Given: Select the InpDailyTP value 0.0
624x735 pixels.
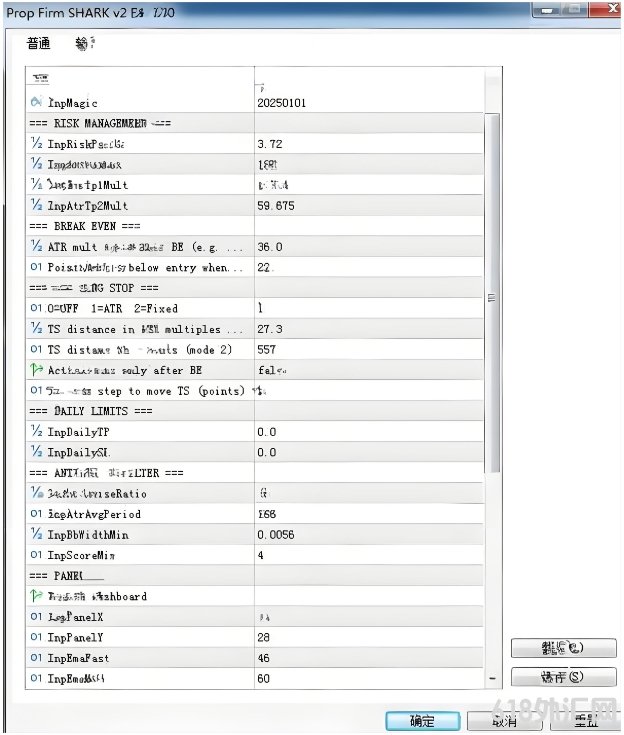Looking at the screenshot, I should click(266, 432).
